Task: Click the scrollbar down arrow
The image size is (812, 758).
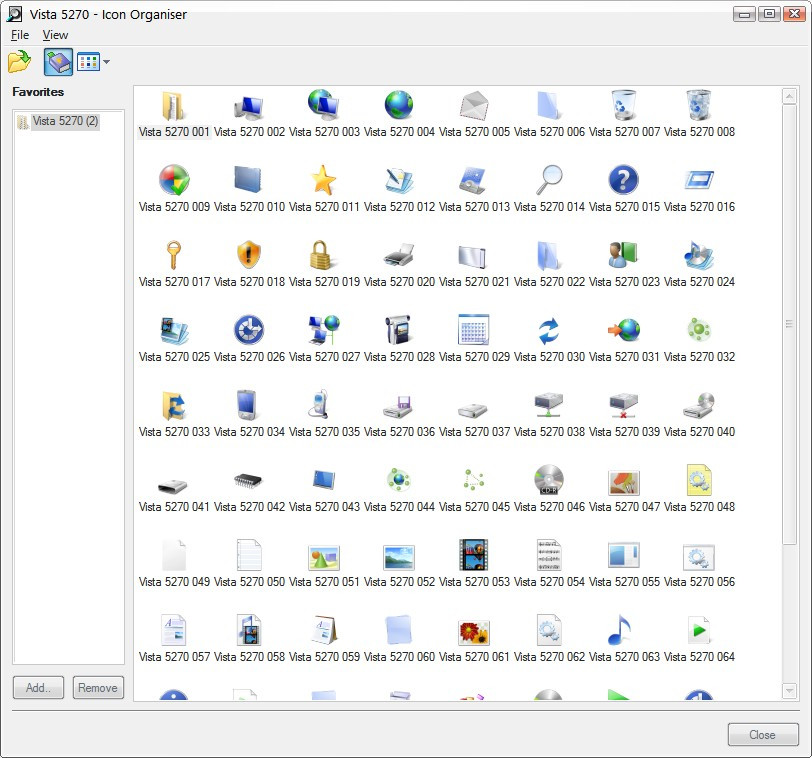Action: pos(789,690)
